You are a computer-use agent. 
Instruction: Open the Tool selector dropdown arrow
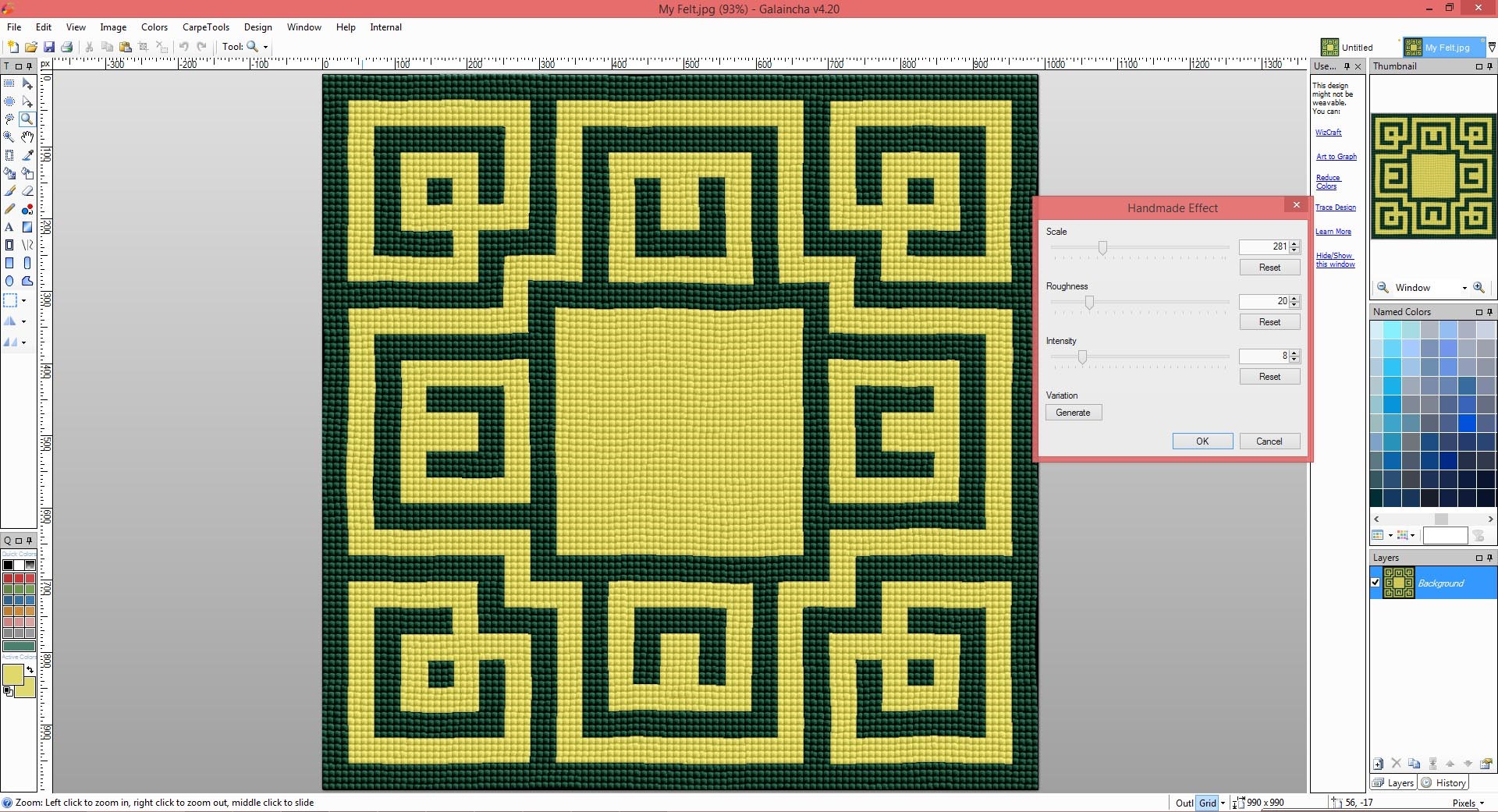(265, 47)
